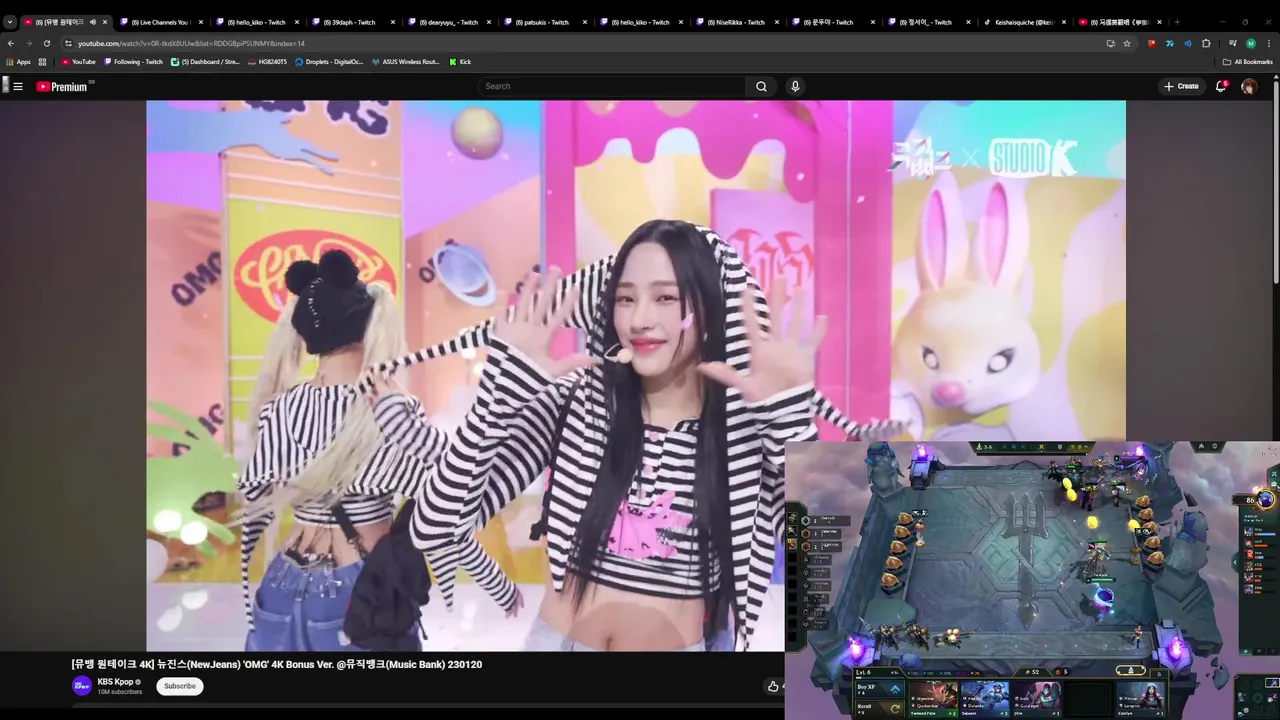Open ASUS Wireless Router bookmark

[405, 62]
